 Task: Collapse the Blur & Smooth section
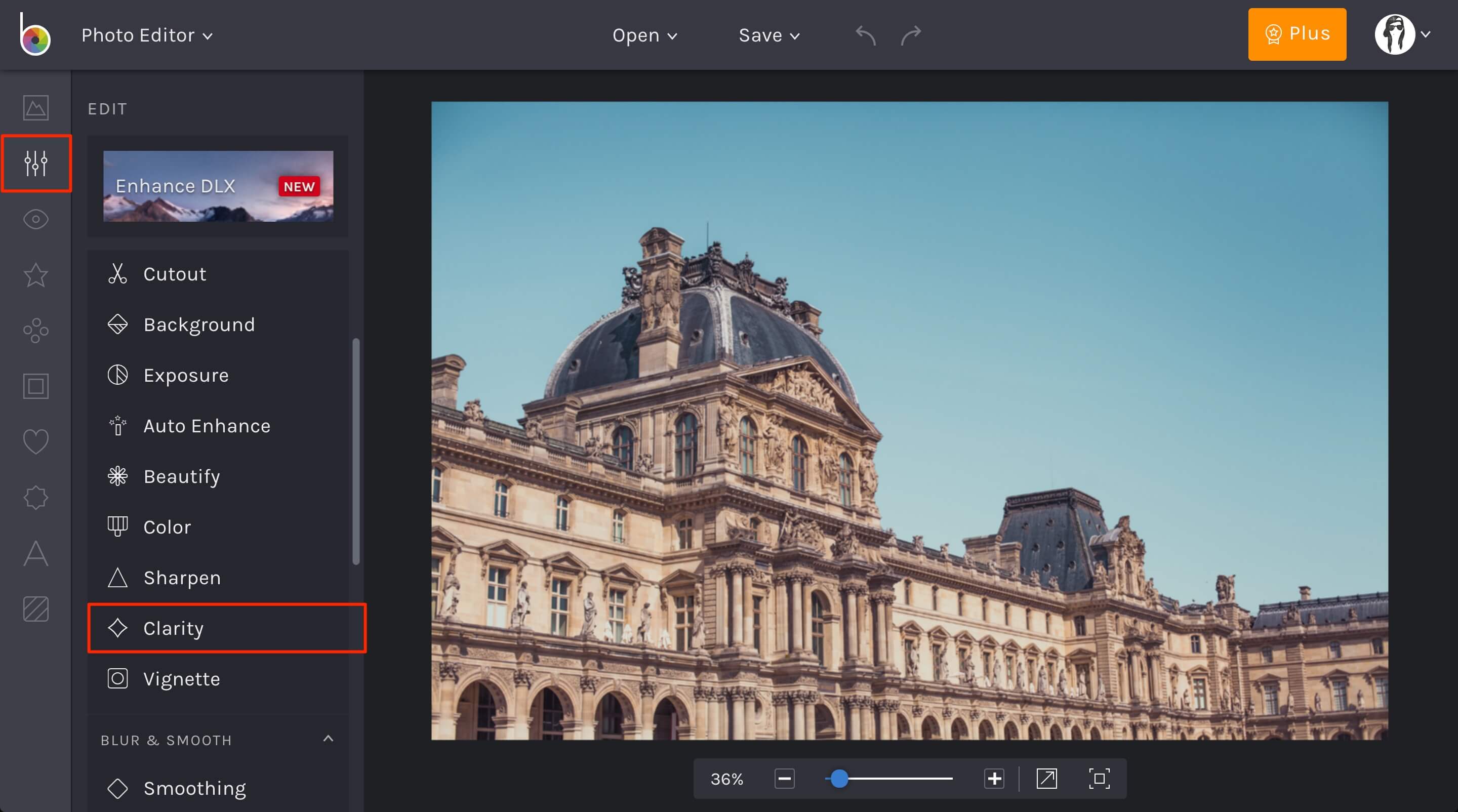[x=327, y=739]
